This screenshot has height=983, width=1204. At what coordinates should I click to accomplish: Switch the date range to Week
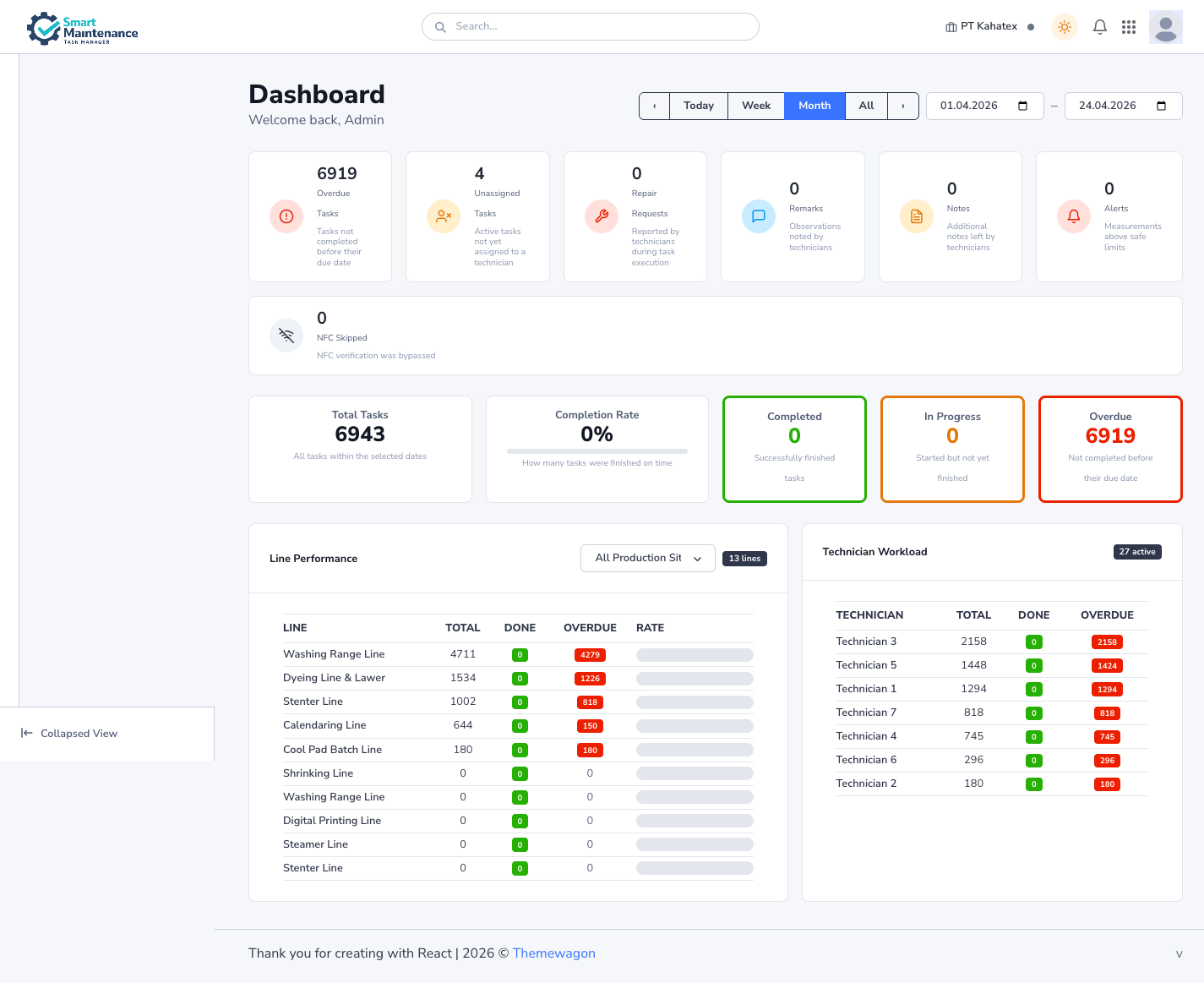pos(755,106)
